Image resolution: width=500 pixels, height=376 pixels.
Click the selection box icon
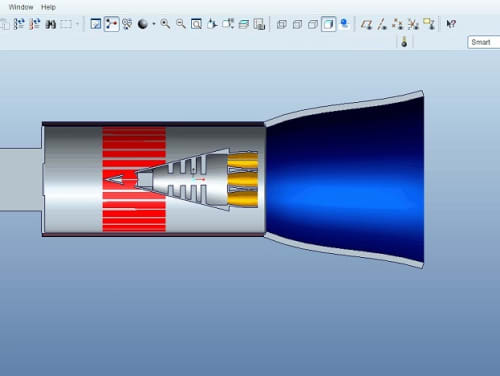[x=66, y=24]
